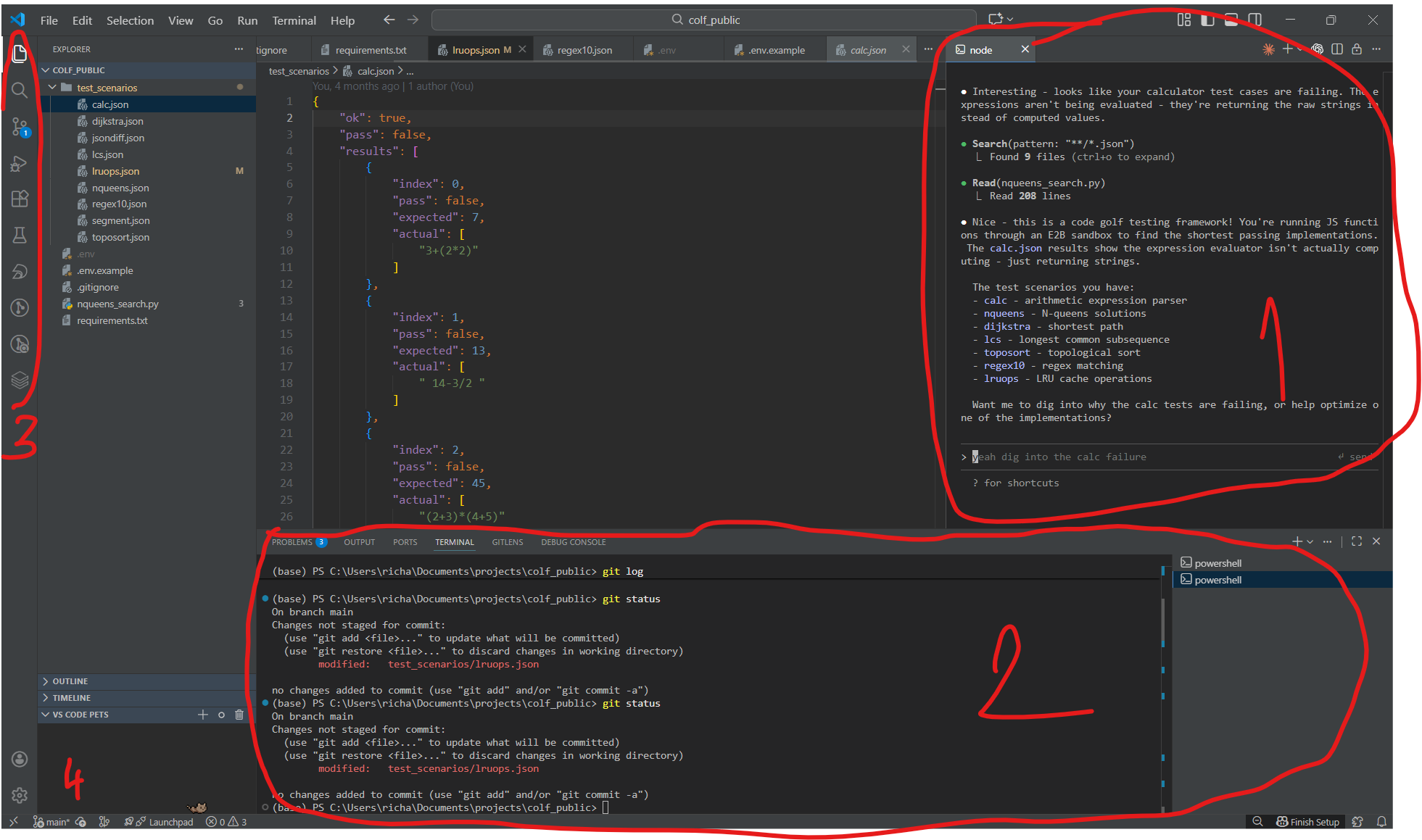Screen dimensions: 1422x840
Task: Toggle the primary side bar layout button
Action: click(1207, 20)
